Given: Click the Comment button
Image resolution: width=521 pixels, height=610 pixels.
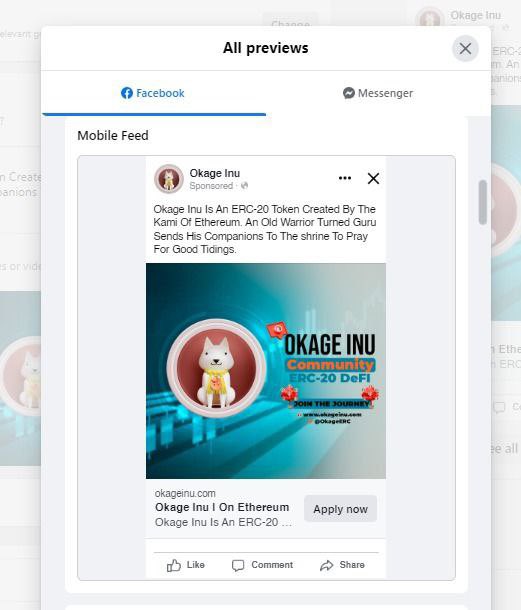Looking at the screenshot, I should pyautogui.click(x=262, y=565).
